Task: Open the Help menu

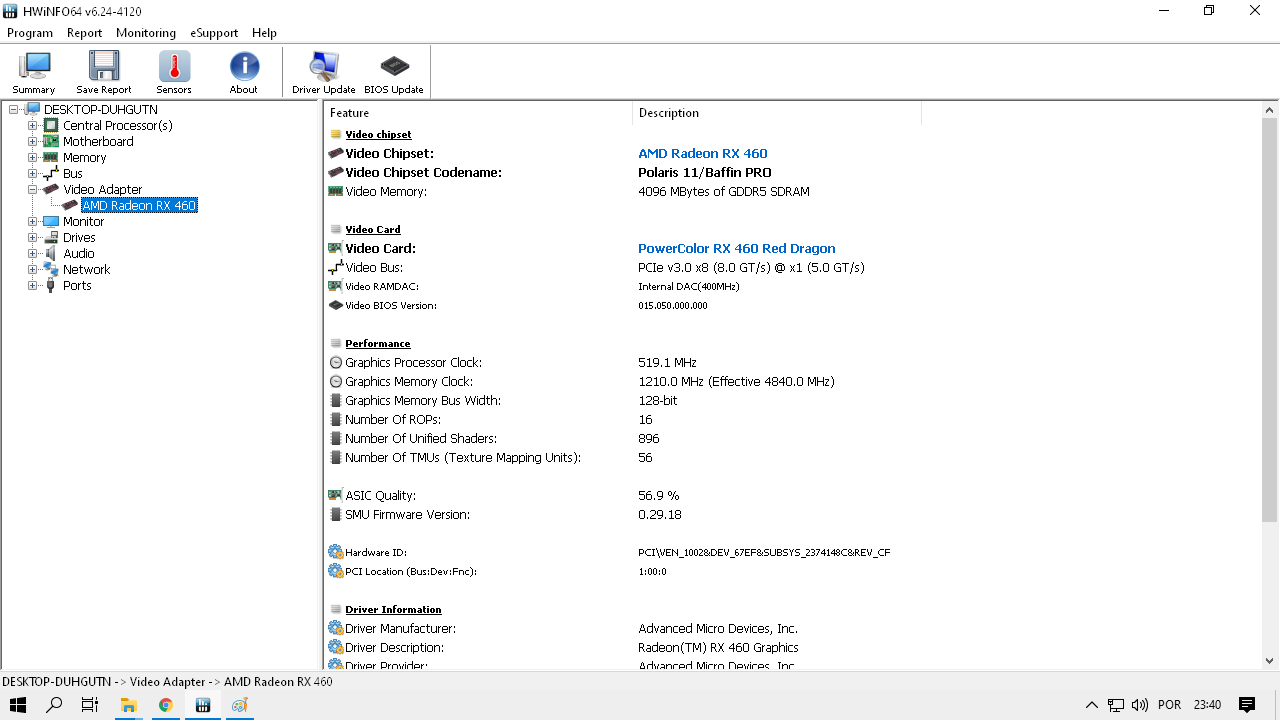Action: pyautogui.click(x=264, y=33)
